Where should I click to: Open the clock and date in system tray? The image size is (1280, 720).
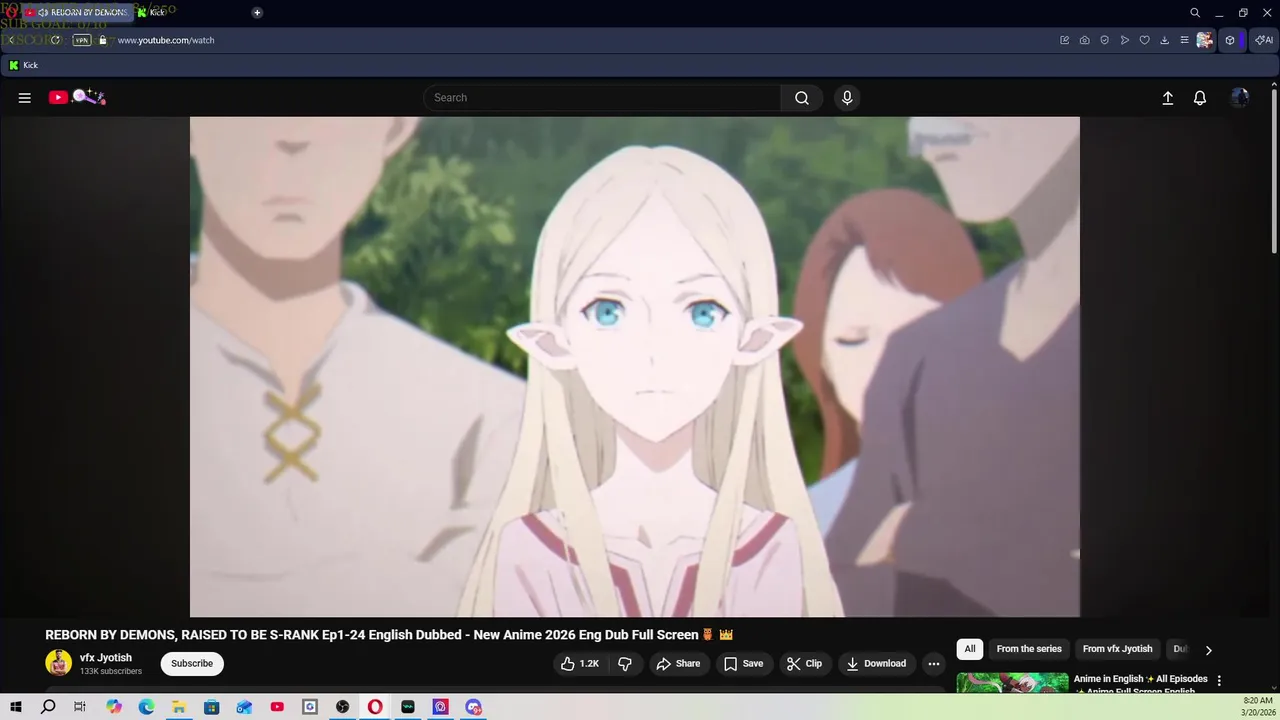[1258, 707]
